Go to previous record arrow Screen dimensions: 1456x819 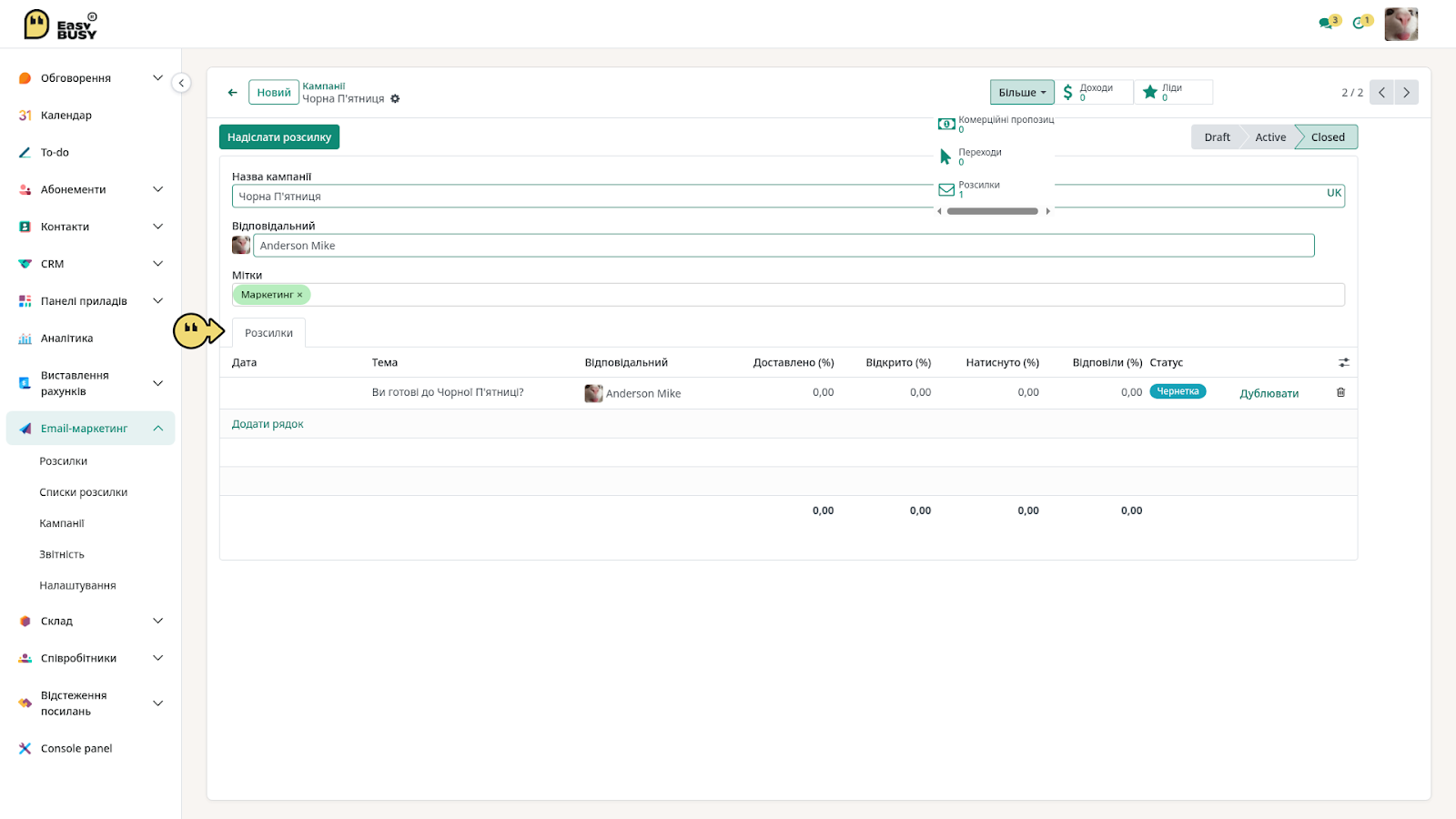point(1381,92)
